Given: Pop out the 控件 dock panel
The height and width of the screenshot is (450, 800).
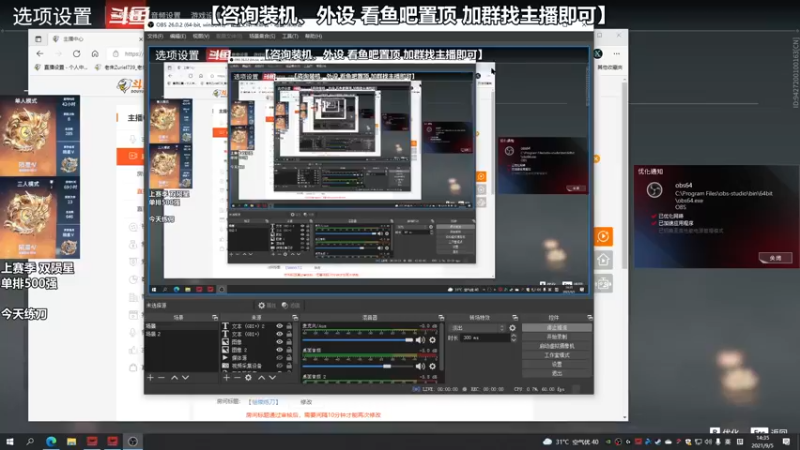Looking at the screenshot, I should pos(589,317).
